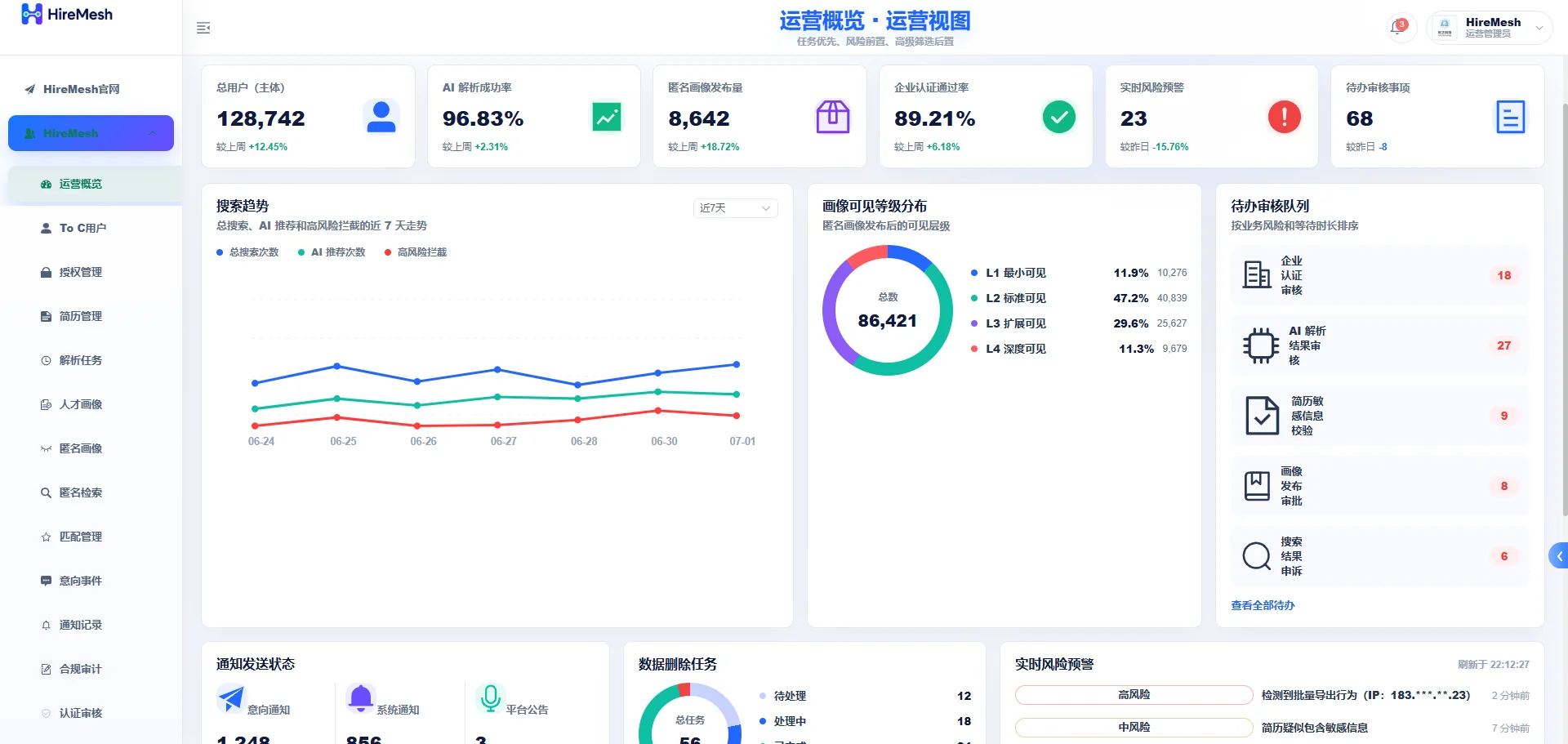Click the 简历敏感信息校验 document-check icon

pyautogui.click(x=1263, y=416)
